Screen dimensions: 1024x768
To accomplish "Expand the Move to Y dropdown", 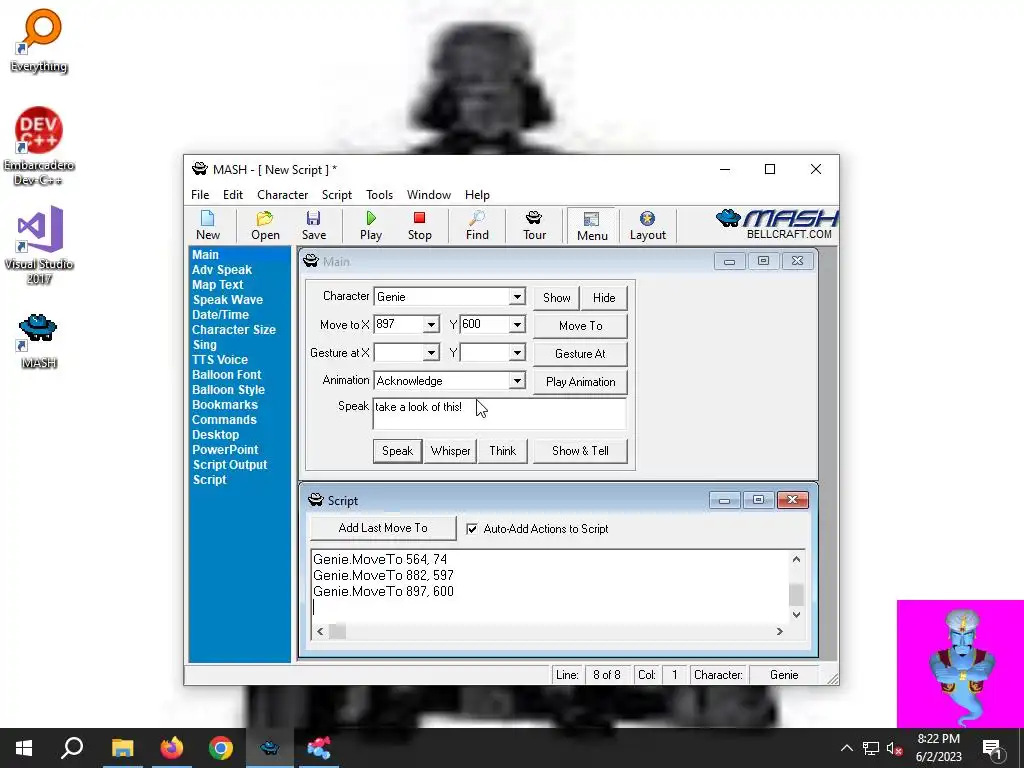I will [517, 325].
